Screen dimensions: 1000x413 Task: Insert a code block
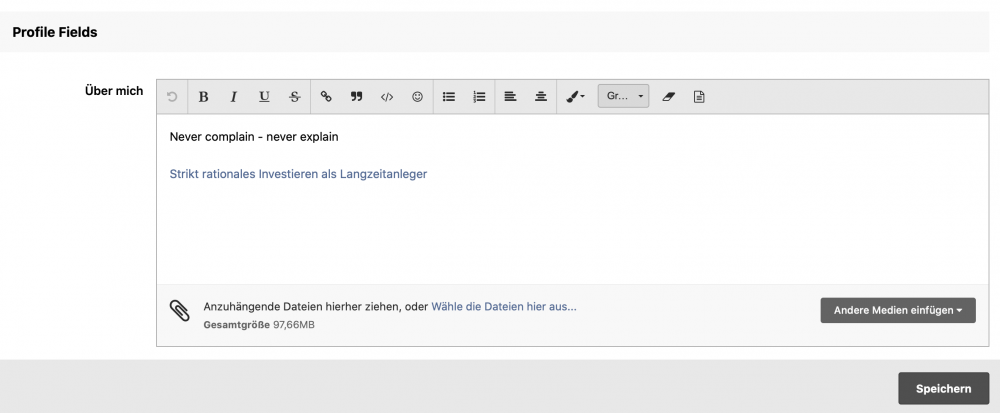387,97
